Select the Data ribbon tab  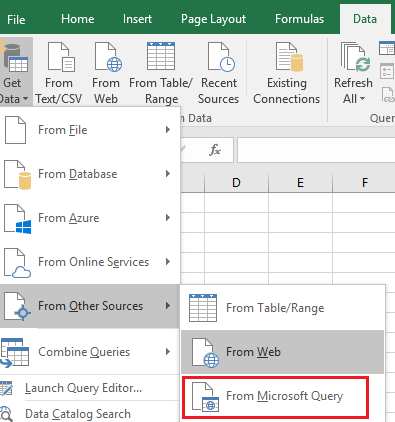click(x=365, y=19)
